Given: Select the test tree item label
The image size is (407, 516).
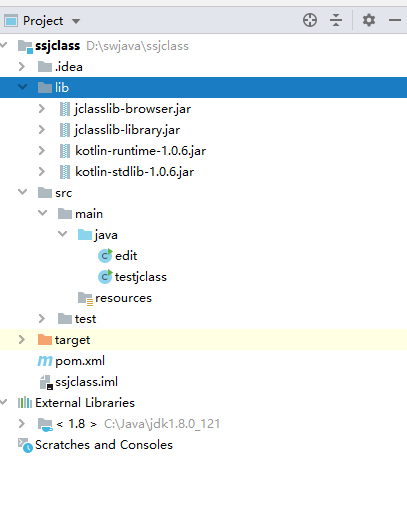Looking at the screenshot, I should [85, 319].
